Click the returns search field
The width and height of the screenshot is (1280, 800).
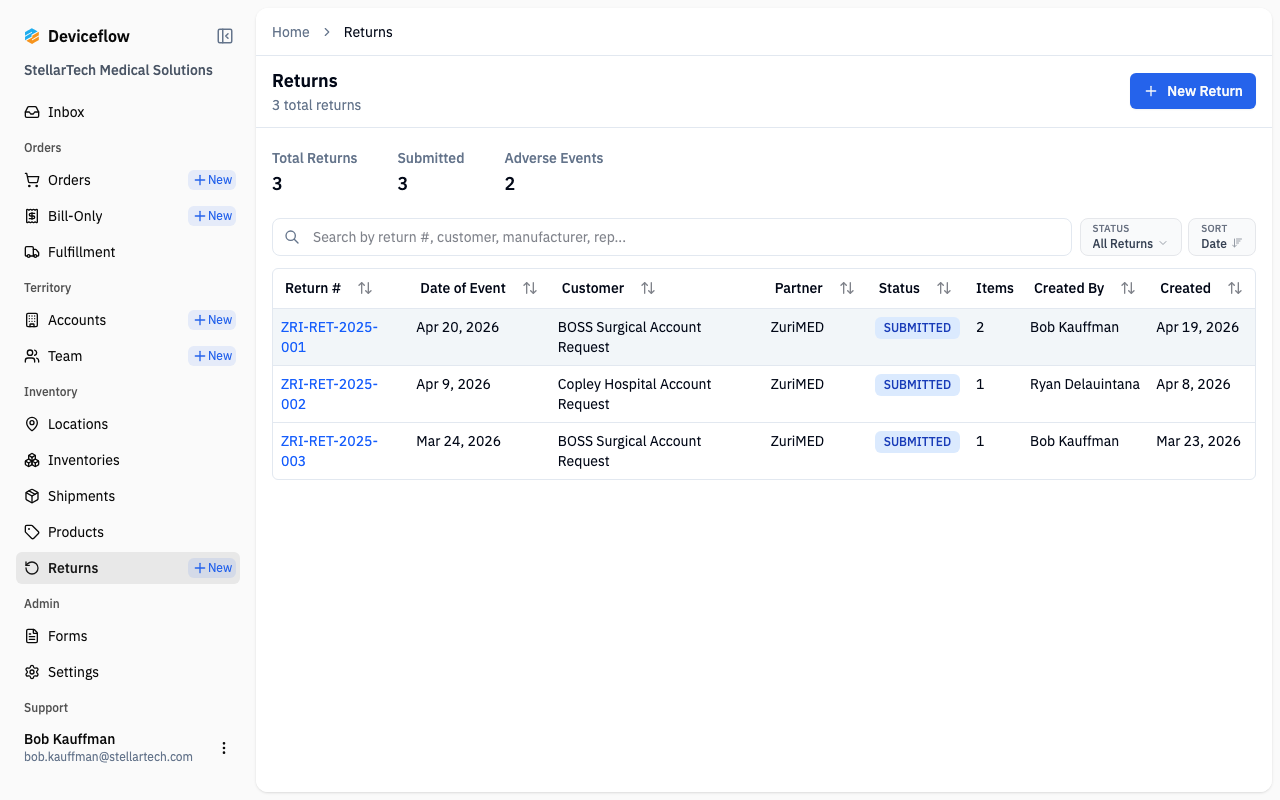coord(672,237)
